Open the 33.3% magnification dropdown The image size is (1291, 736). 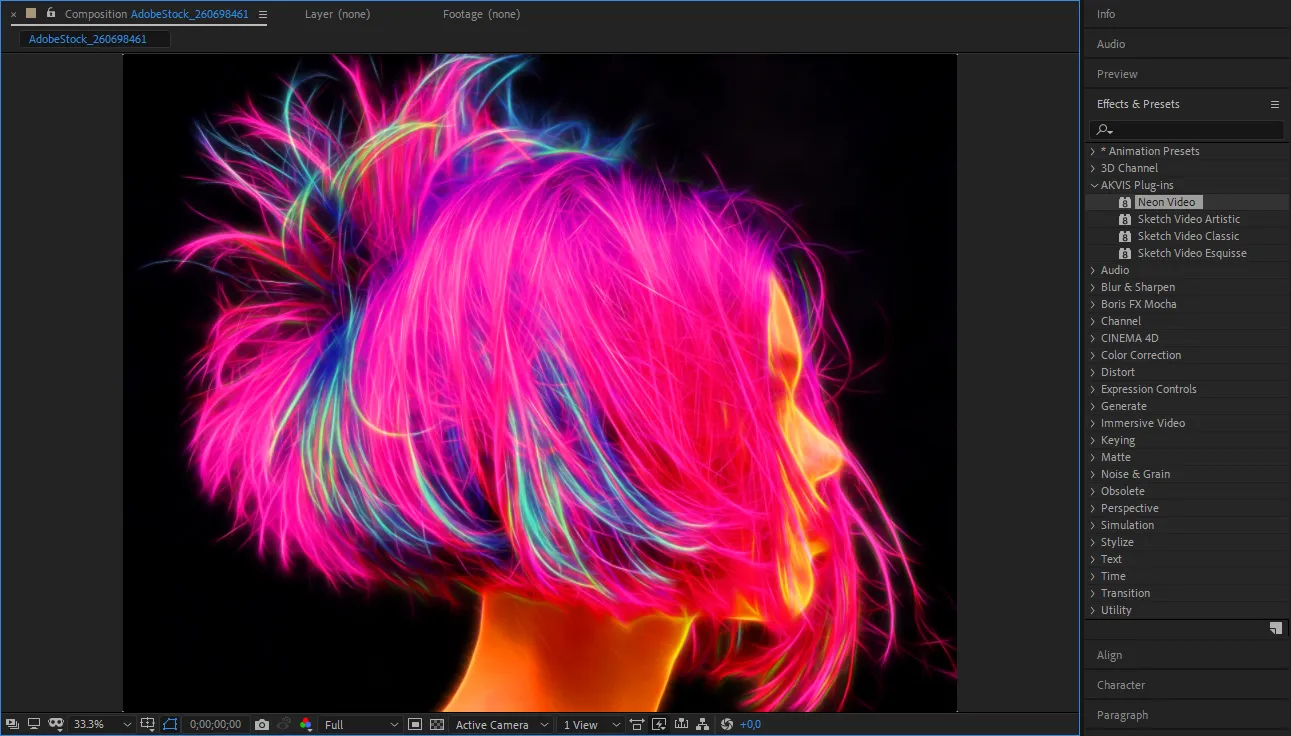(103, 724)
